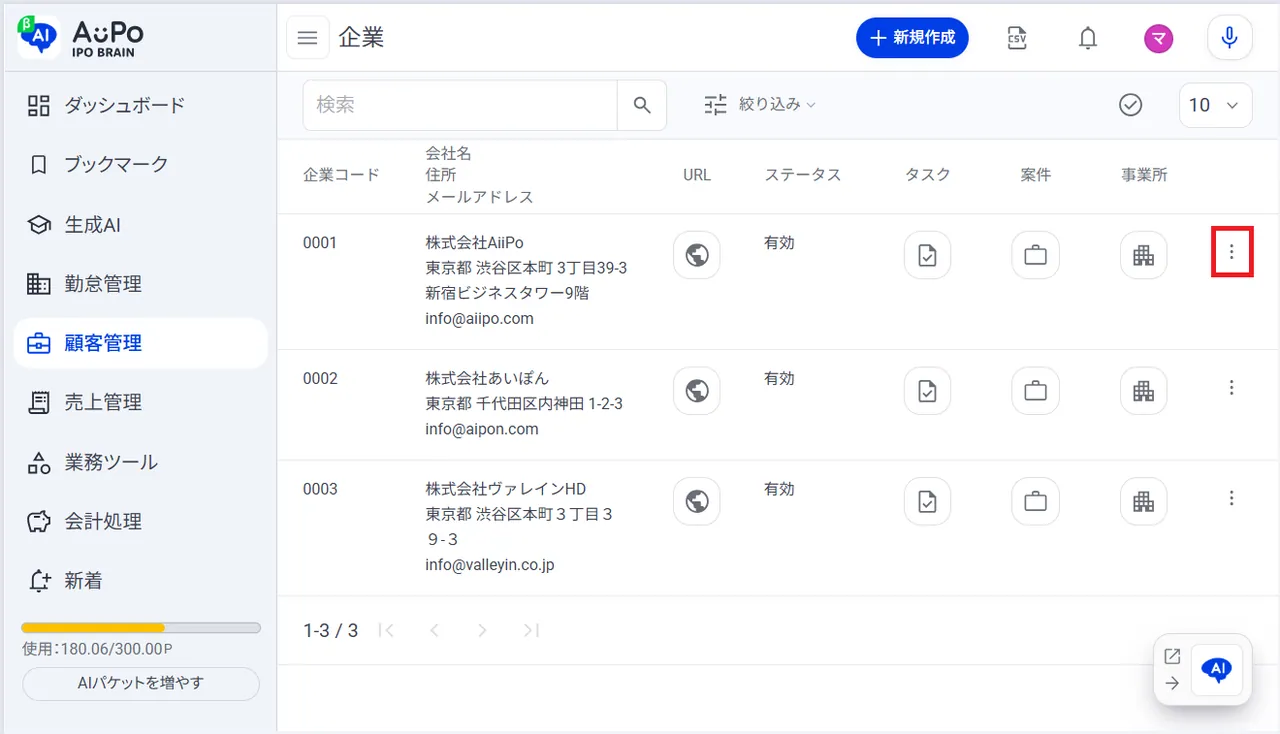Open URL globe for 株式会社ヴァレインHD
Image resolution: width=1280 pixels, height=734 pixels.
pos(697,501)
